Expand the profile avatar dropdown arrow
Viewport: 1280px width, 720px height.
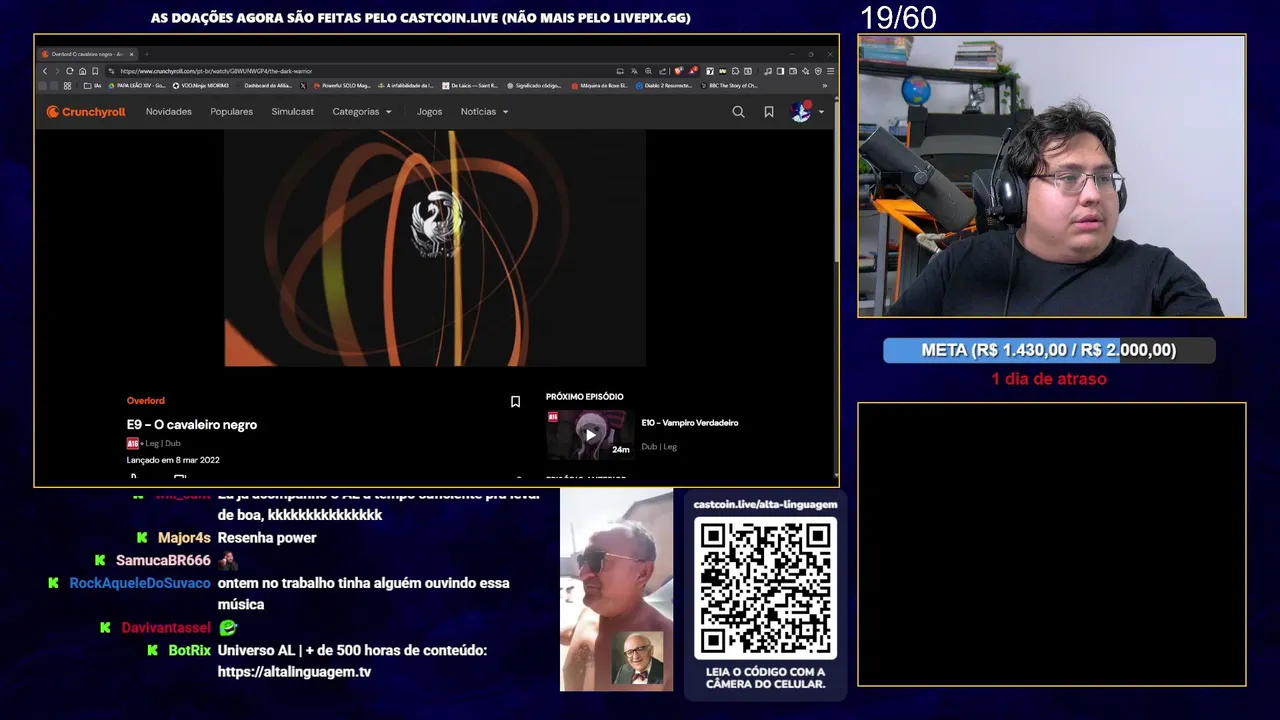tap(821, 112)
